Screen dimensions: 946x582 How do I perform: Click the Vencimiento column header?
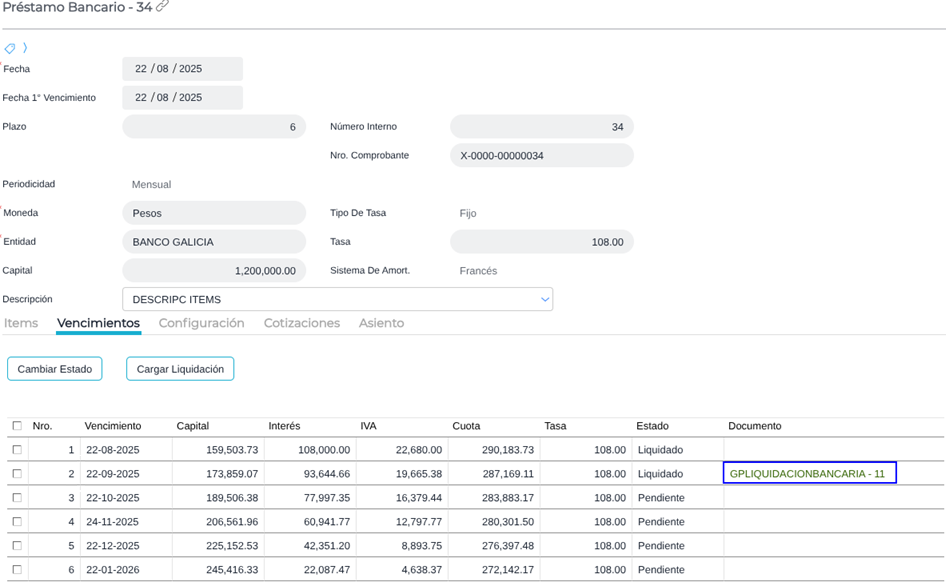[x=113, y=426]
